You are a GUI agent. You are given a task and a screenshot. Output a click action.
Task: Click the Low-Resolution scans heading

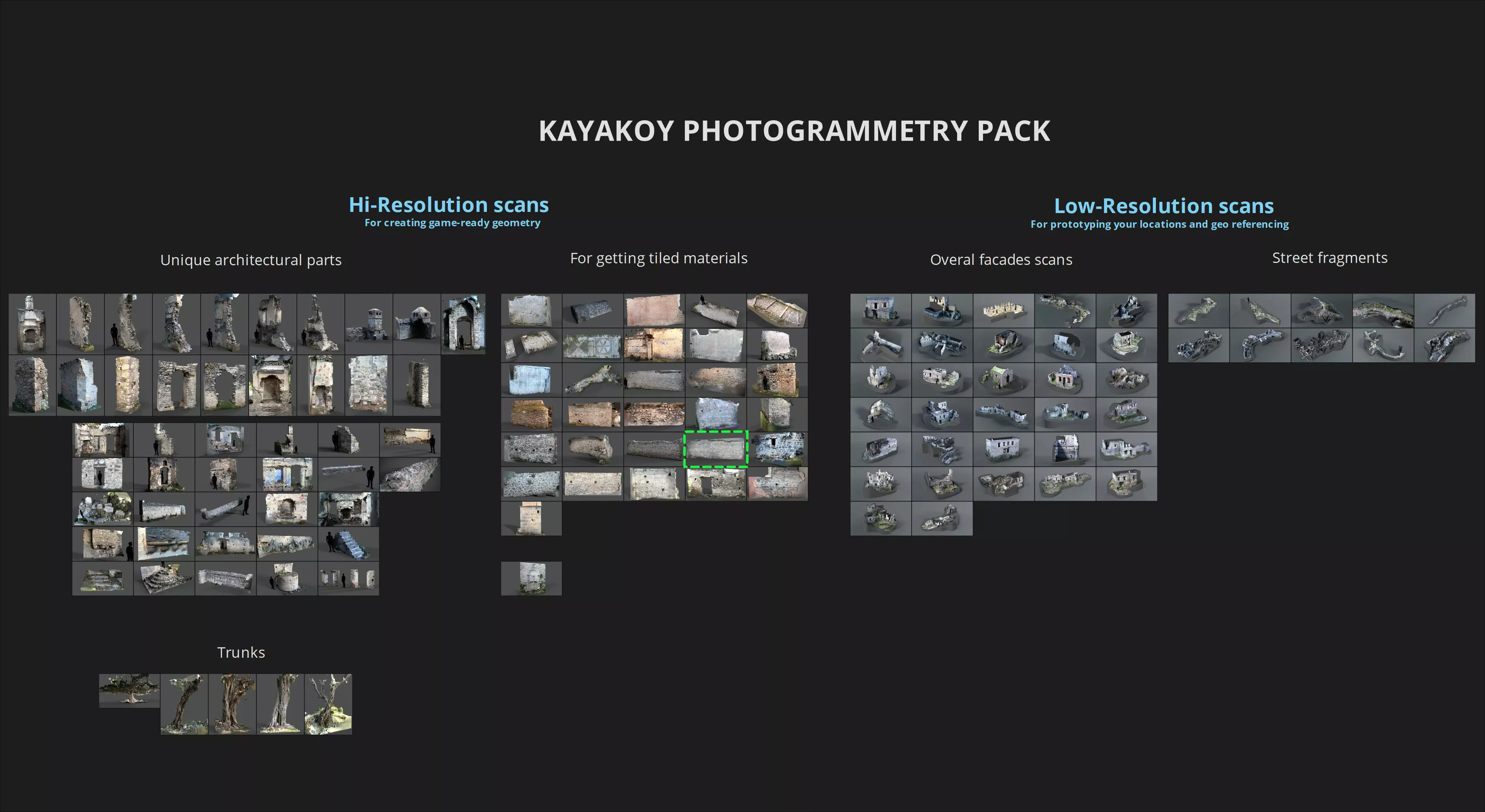(1163, 206)
